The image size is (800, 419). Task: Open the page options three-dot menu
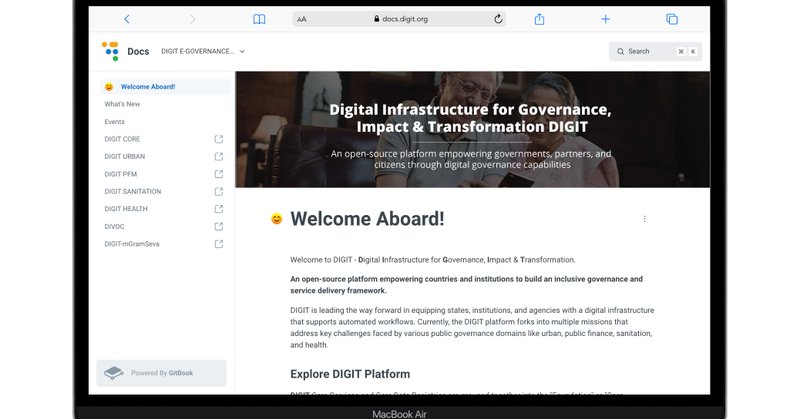pyautogui.click(x=644, y=219)
